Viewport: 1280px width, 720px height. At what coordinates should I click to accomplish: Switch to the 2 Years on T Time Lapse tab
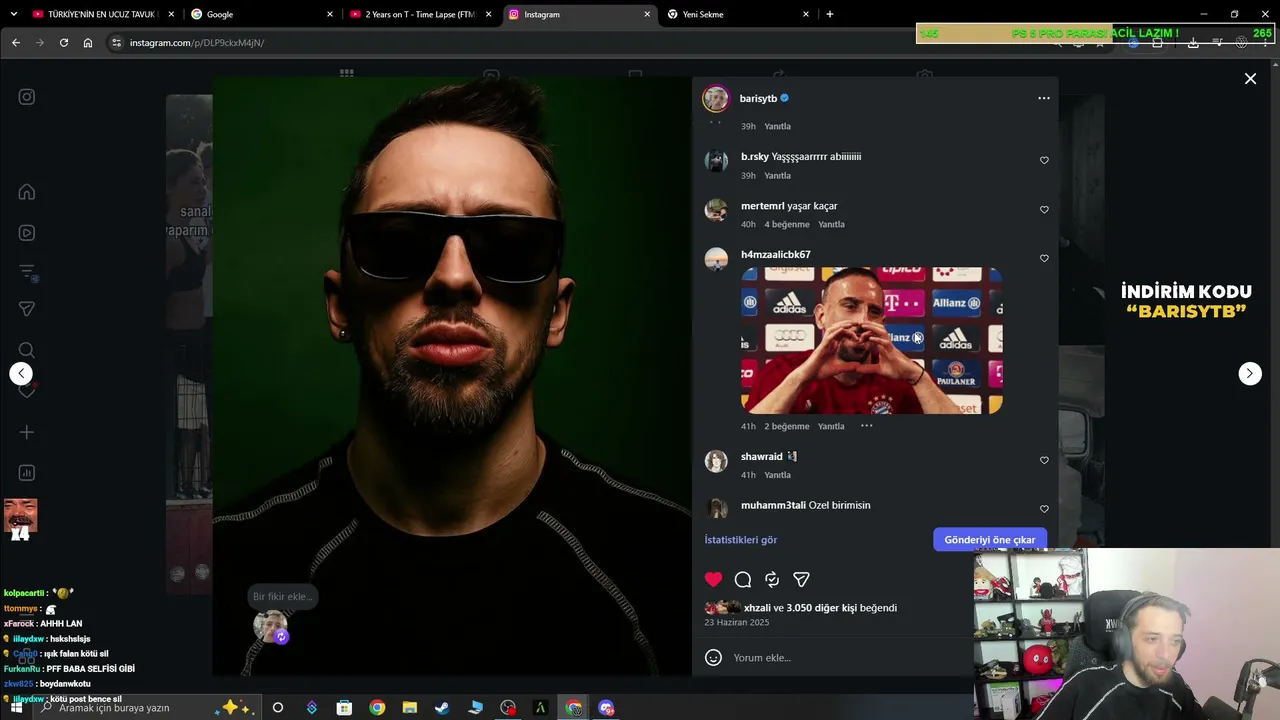[x=420, y=14]
